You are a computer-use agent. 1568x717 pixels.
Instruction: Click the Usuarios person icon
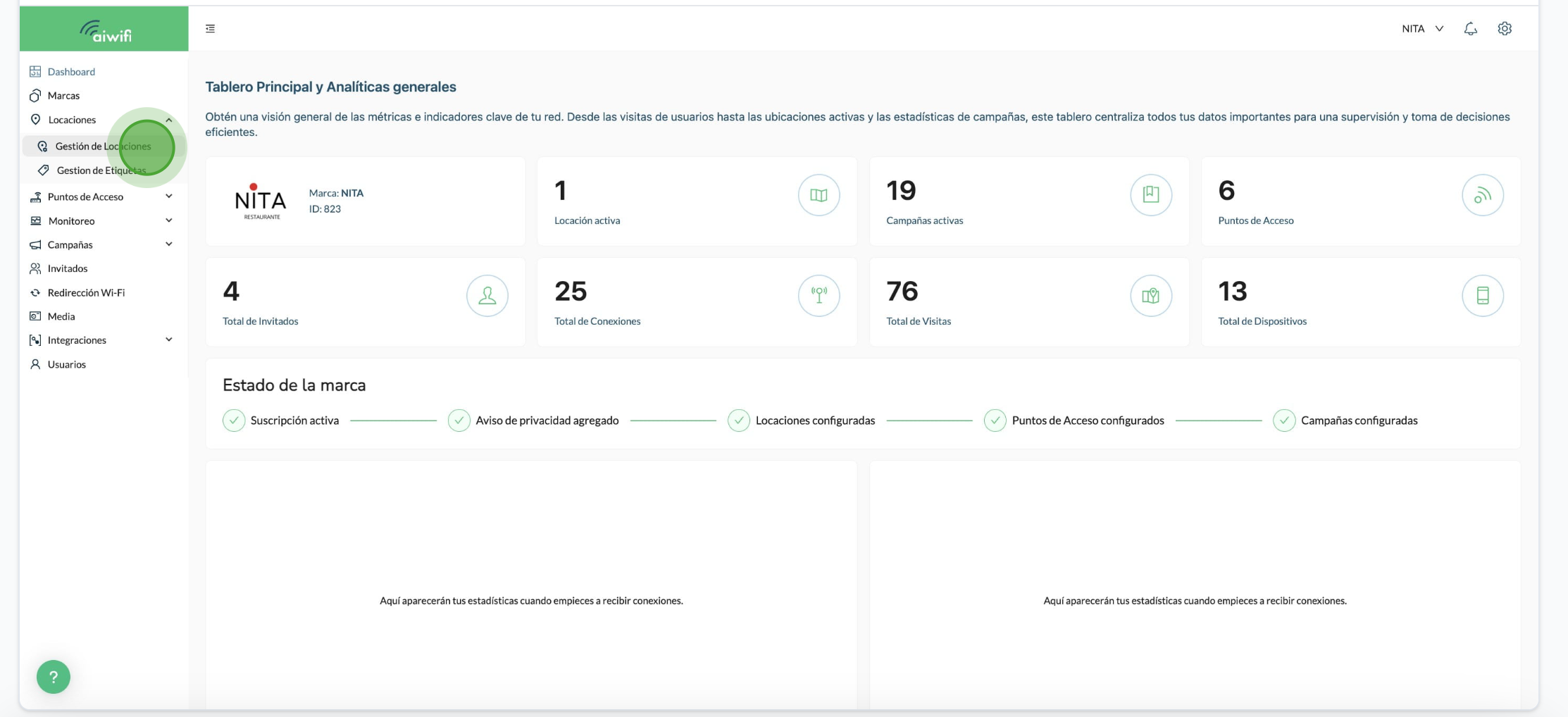click(x=35, y=364)
